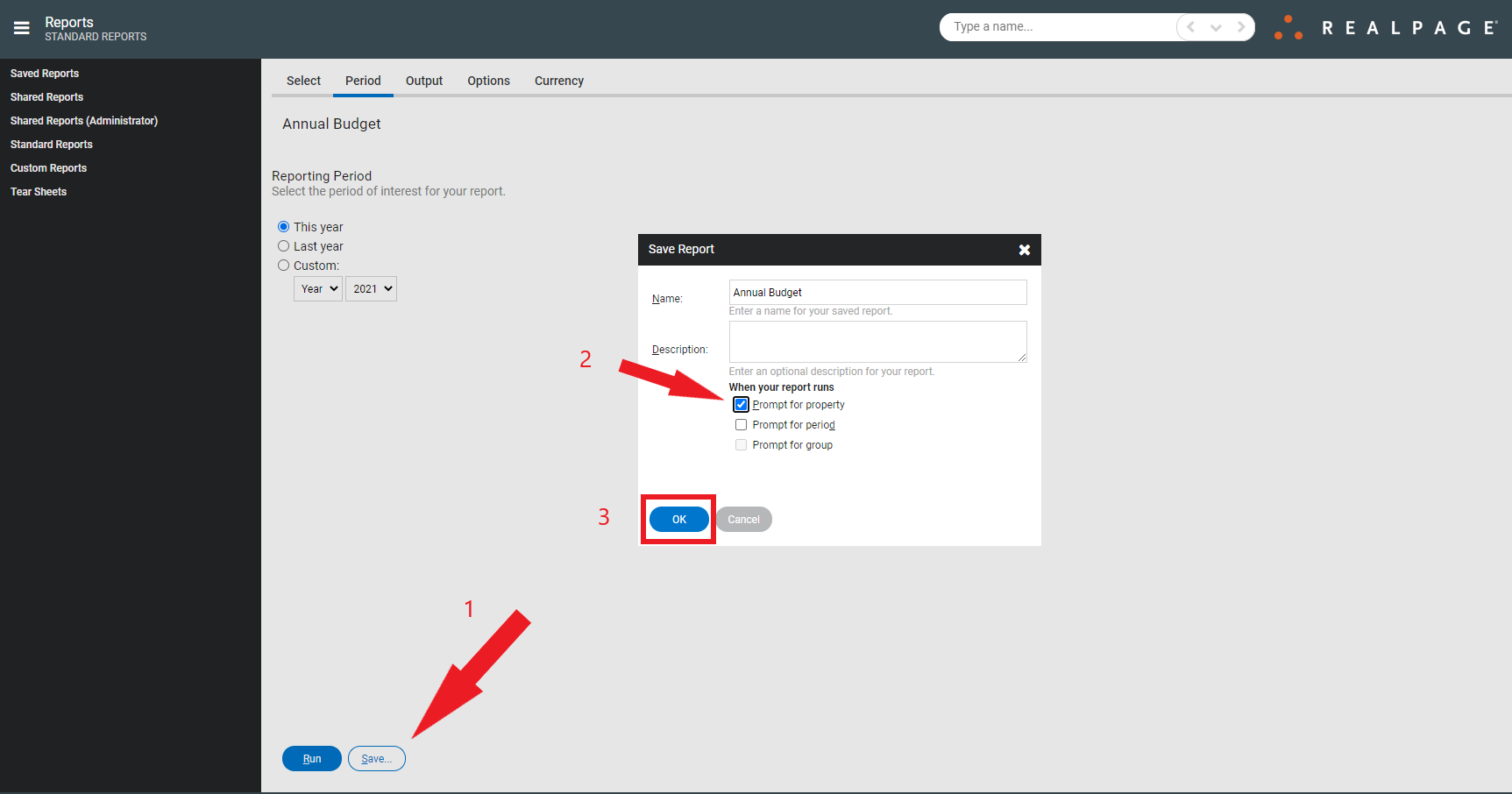Screen dimensions: 1512x794
Task: Open Saved Reports in sidebar
Action: coord(45,74)
